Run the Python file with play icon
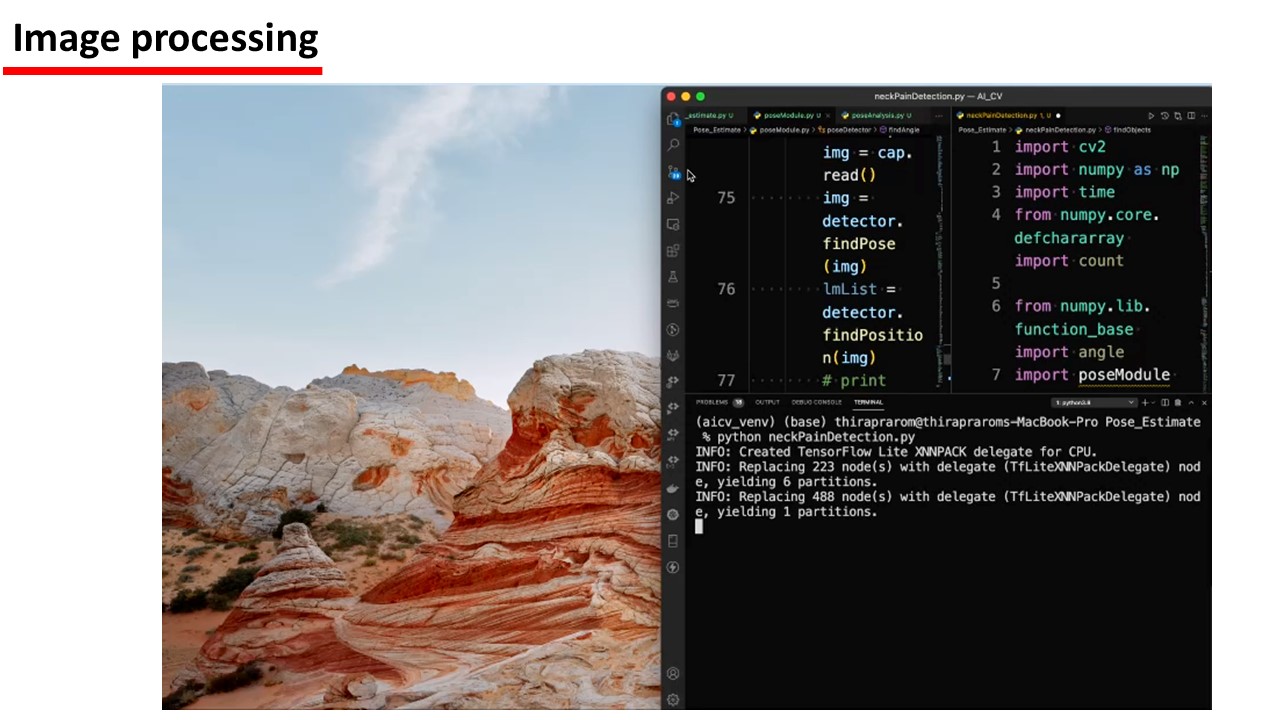This screenshot has width=1280, height=720. point(1151,116)
